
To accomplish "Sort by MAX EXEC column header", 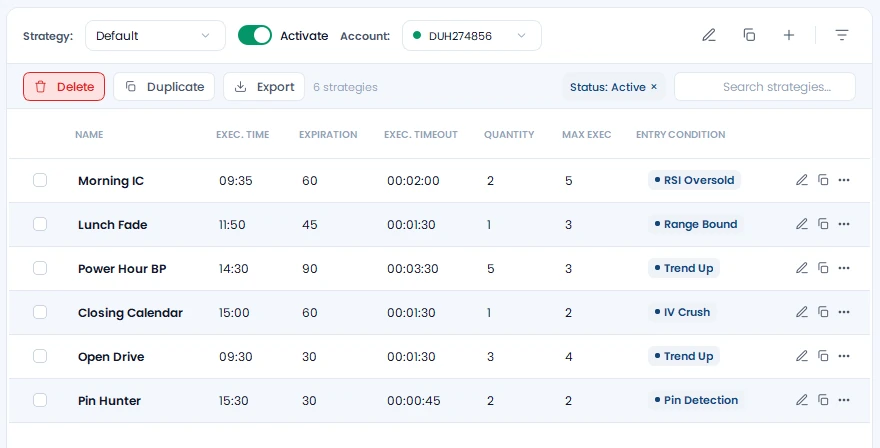I will [x=586, y=135].
